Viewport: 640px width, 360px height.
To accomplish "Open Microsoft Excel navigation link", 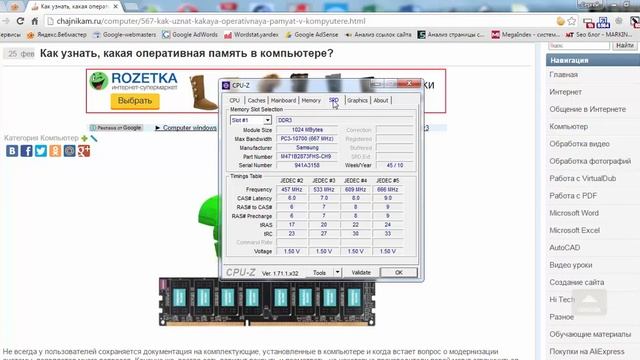I will pos(574,231).
